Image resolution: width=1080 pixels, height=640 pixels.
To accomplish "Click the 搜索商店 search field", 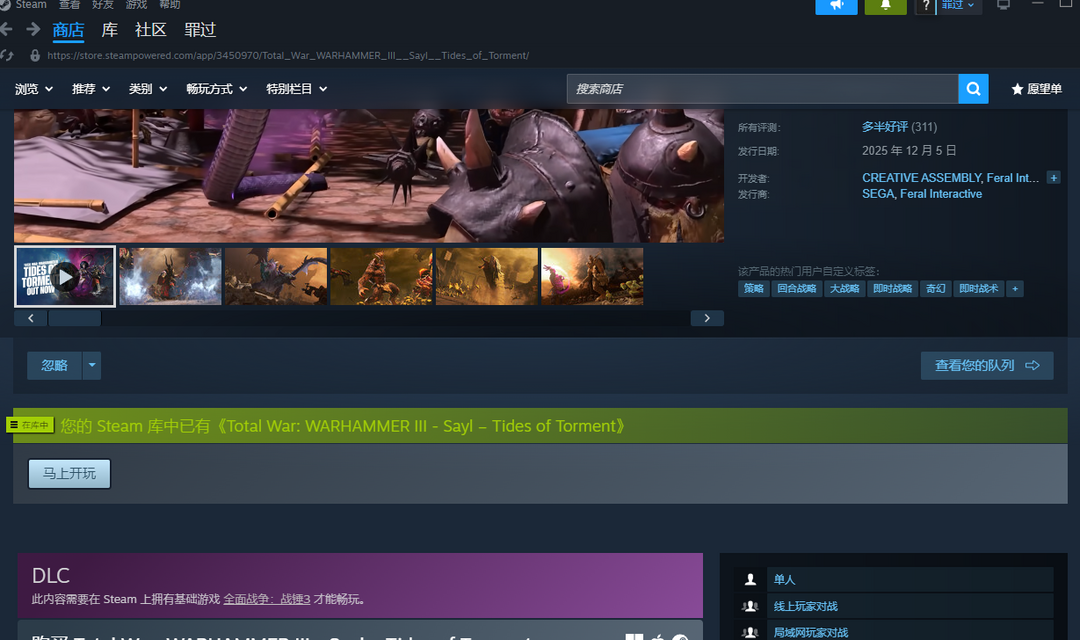I will pos(762,89).
